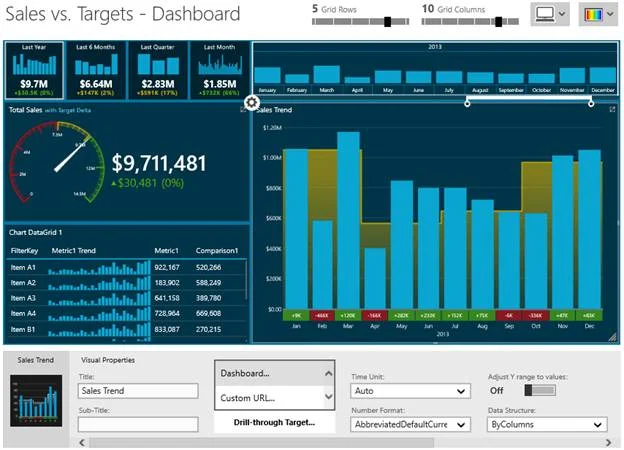
Task: Maximize the Sales Trend chart tile
Action: (x=612, y=109)
